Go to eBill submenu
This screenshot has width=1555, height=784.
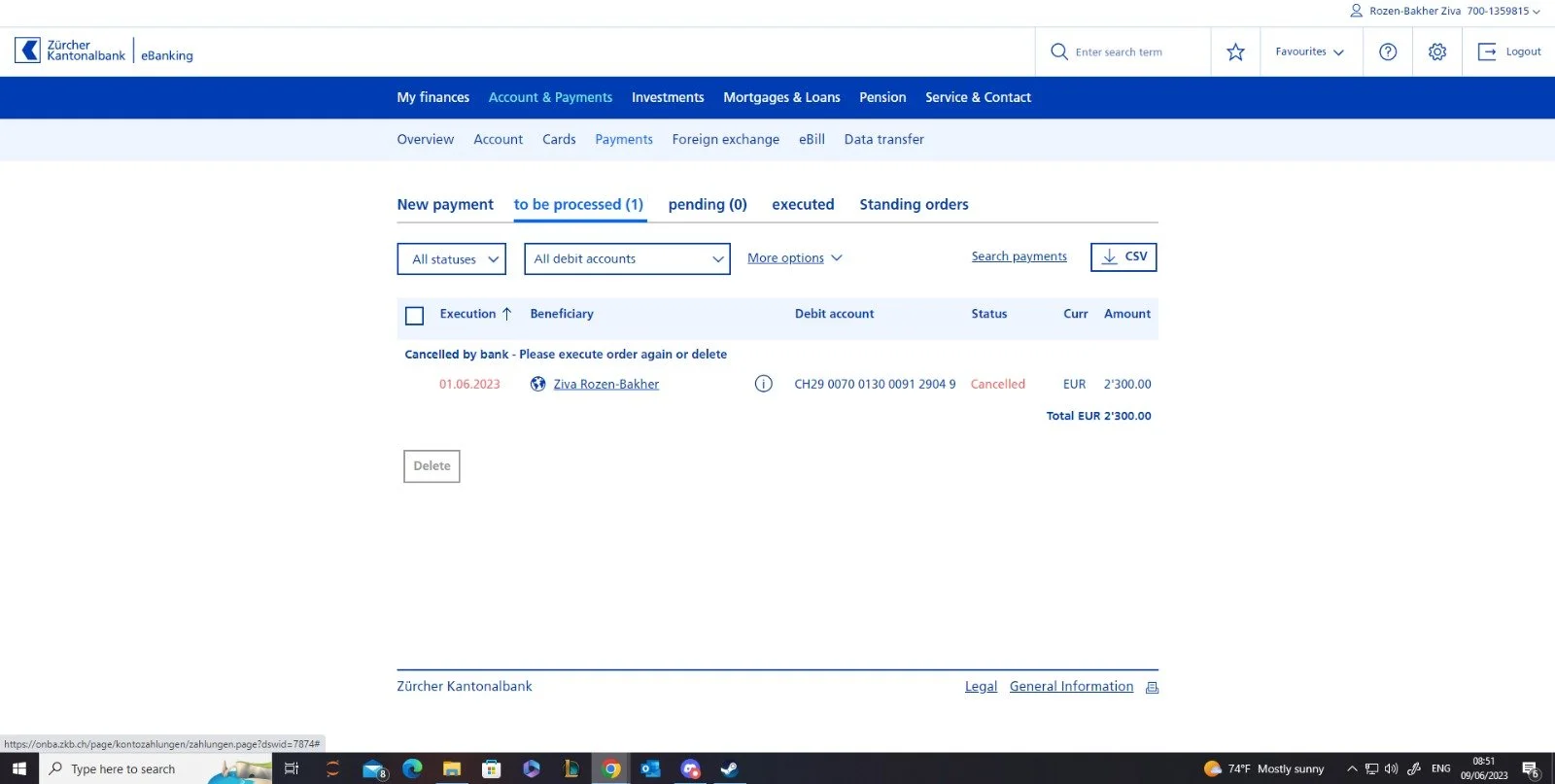[x=812, y=139]
